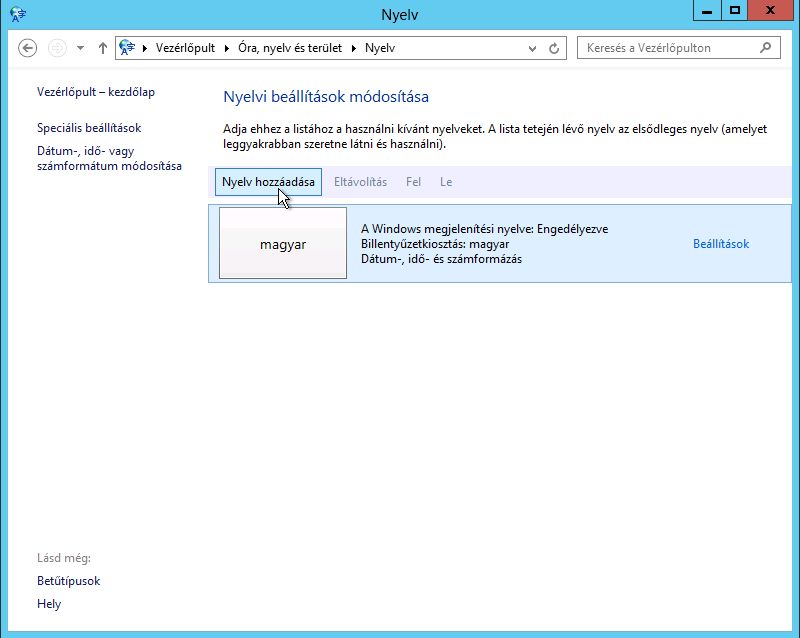Go up one level with the Up arrow
This screenshot has height=638, width=800.
click(x=102, y=48)
